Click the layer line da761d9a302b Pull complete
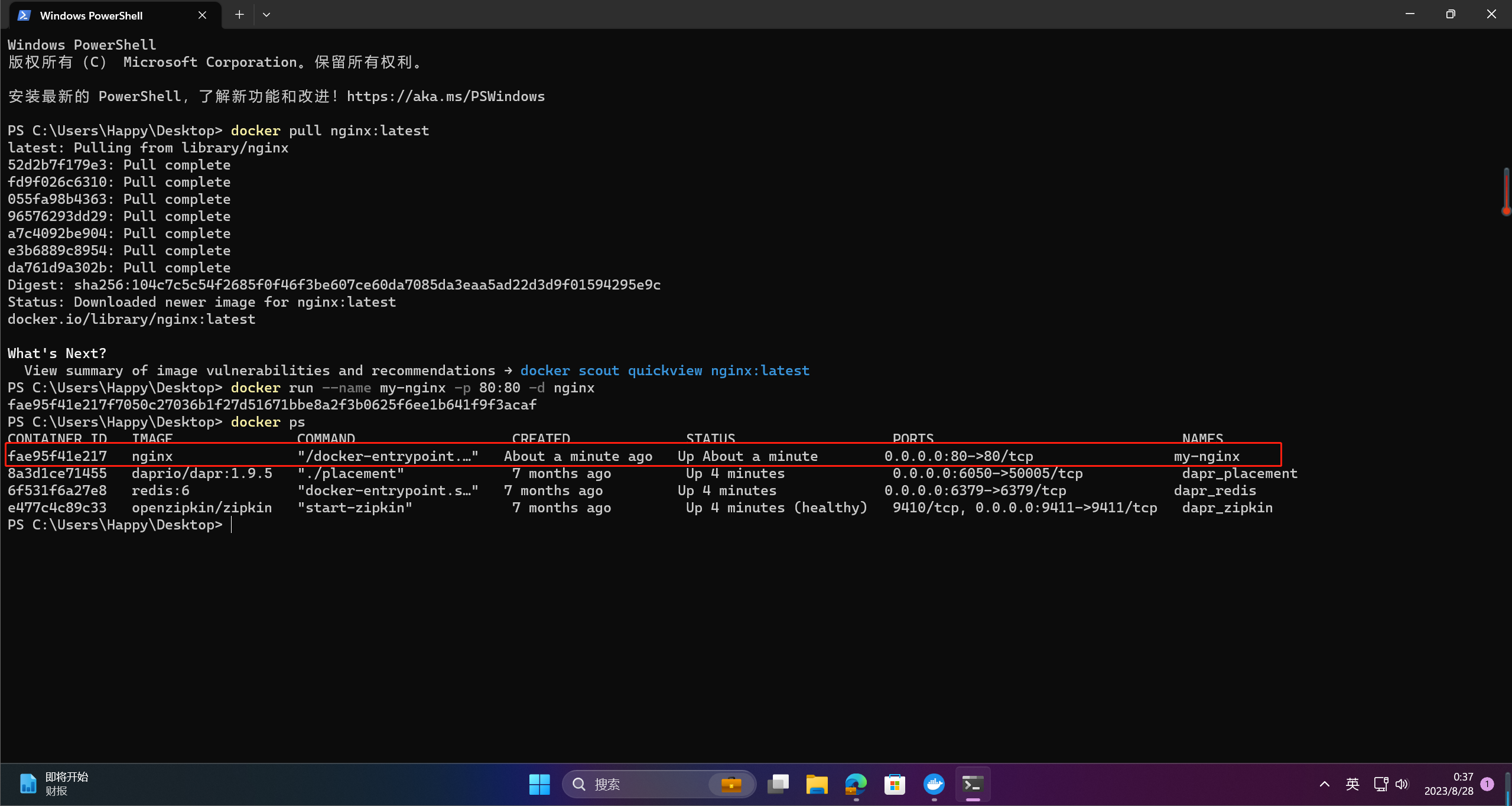This screenshot has height=806, width=1512. click(119, 268)
